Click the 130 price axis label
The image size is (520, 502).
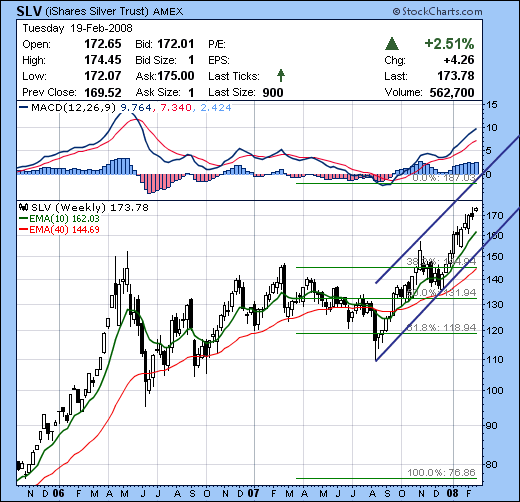[x=494, y=305]
